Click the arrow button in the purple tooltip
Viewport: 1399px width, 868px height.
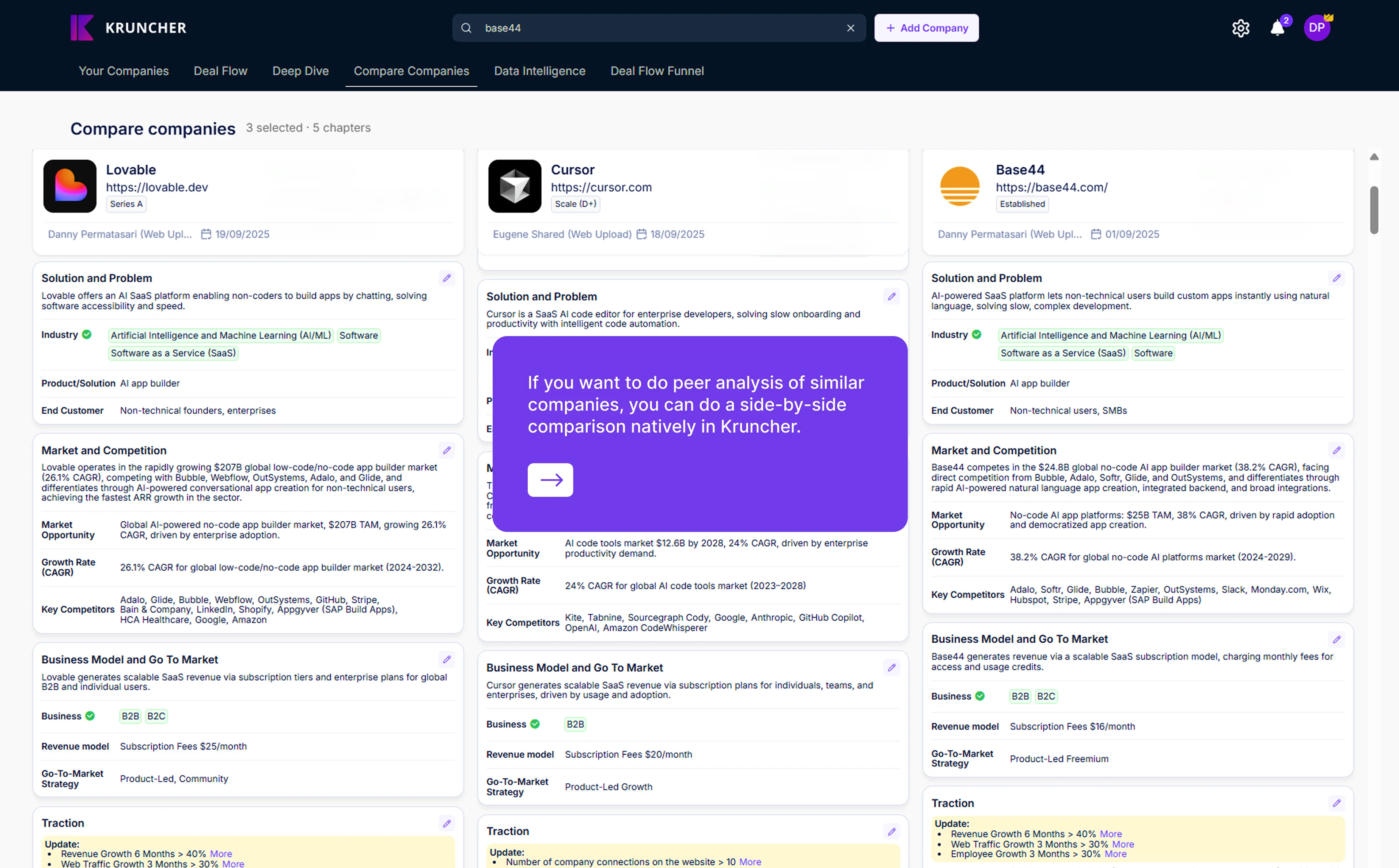pyautogui.click(x=550, y=480)
